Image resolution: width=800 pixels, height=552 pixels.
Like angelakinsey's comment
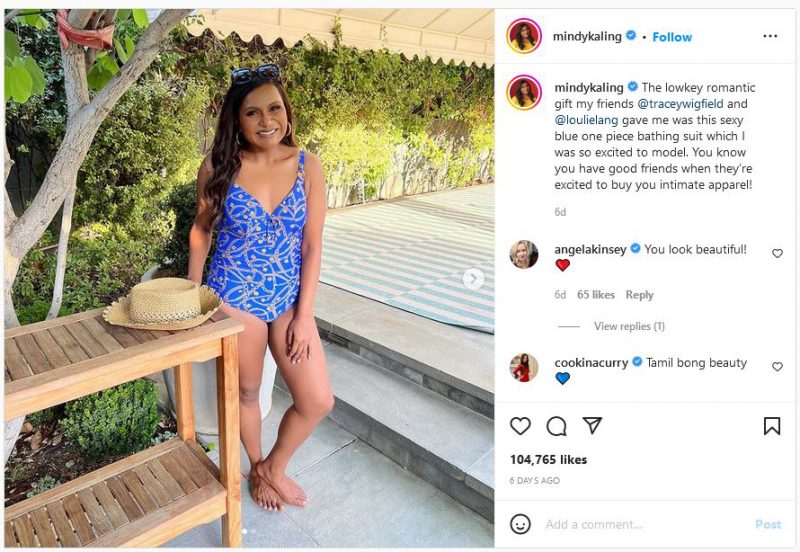(777, 254)
